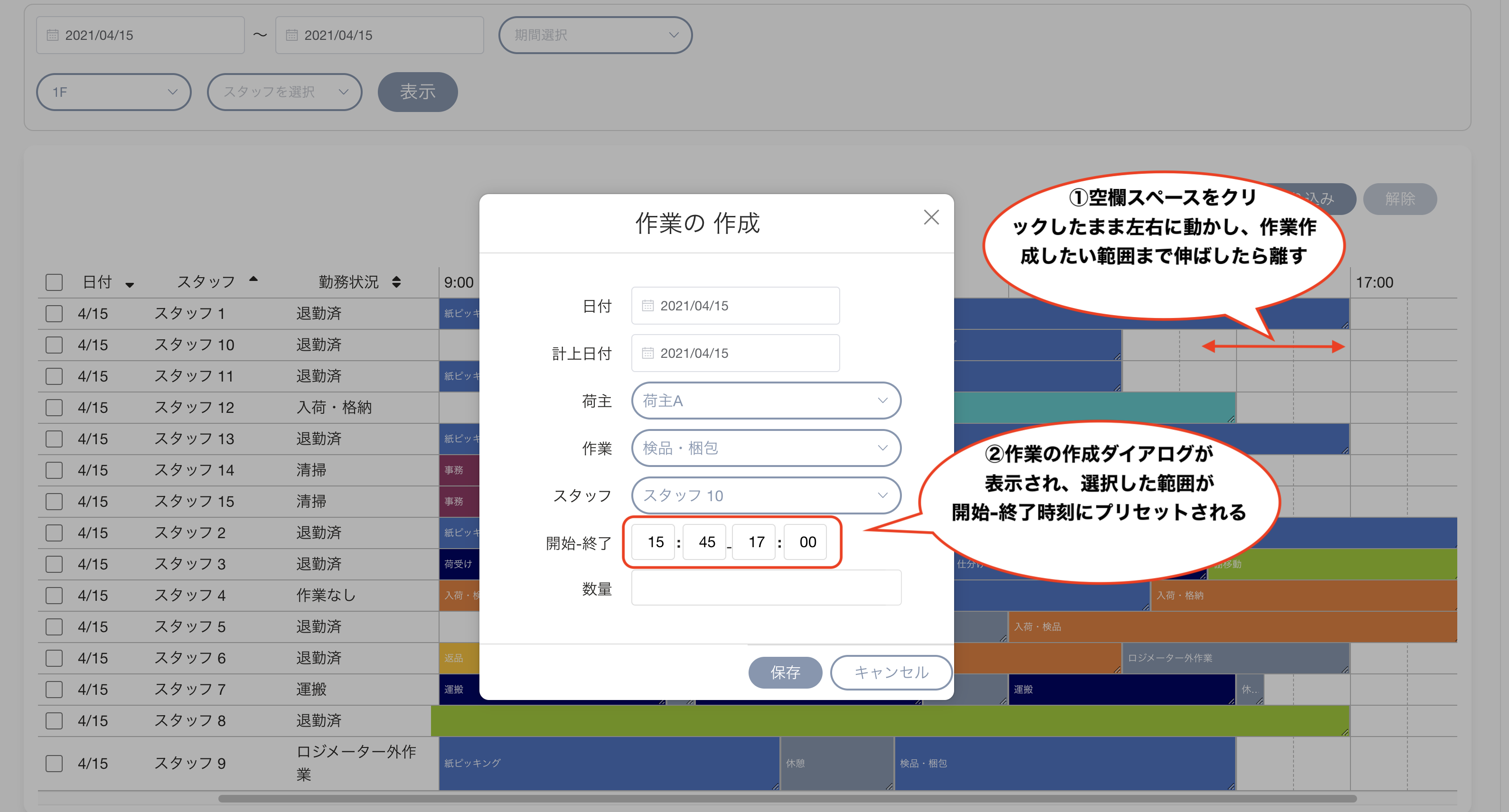Open the 期間選択 period dropdown
1509x812 pixels.
coord(595,35)
